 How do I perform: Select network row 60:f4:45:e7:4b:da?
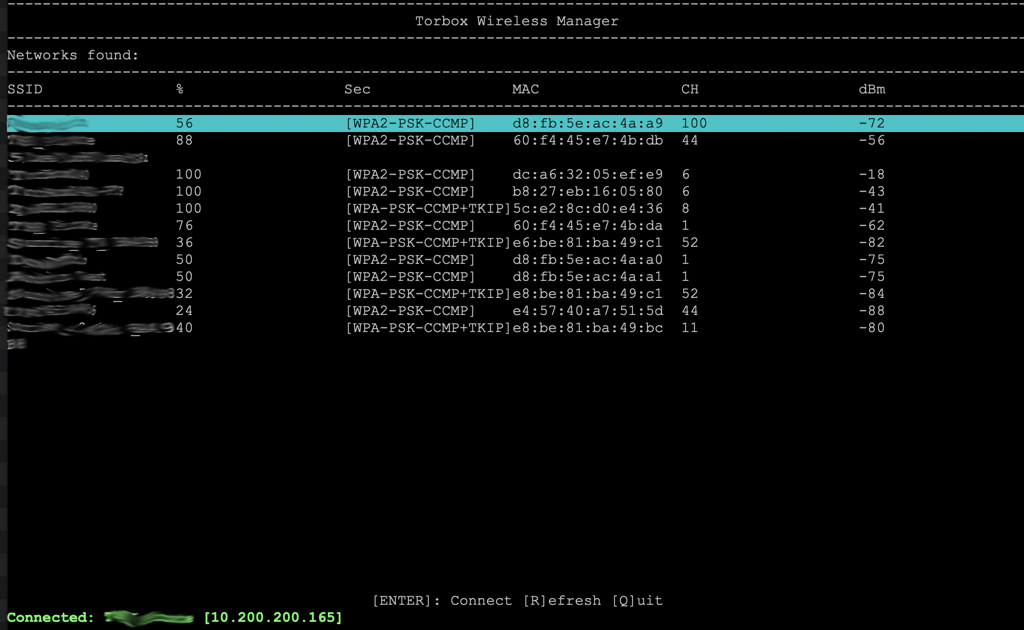[x=515, y=225]
